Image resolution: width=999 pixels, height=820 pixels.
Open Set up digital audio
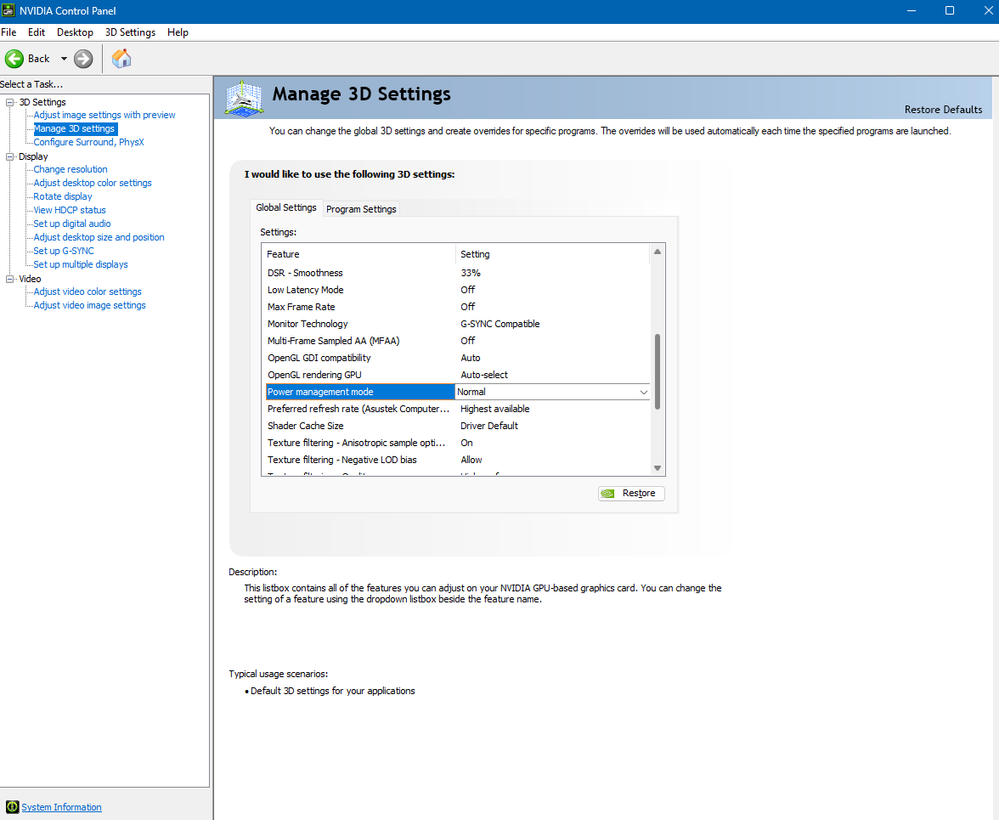click(72, 224)
